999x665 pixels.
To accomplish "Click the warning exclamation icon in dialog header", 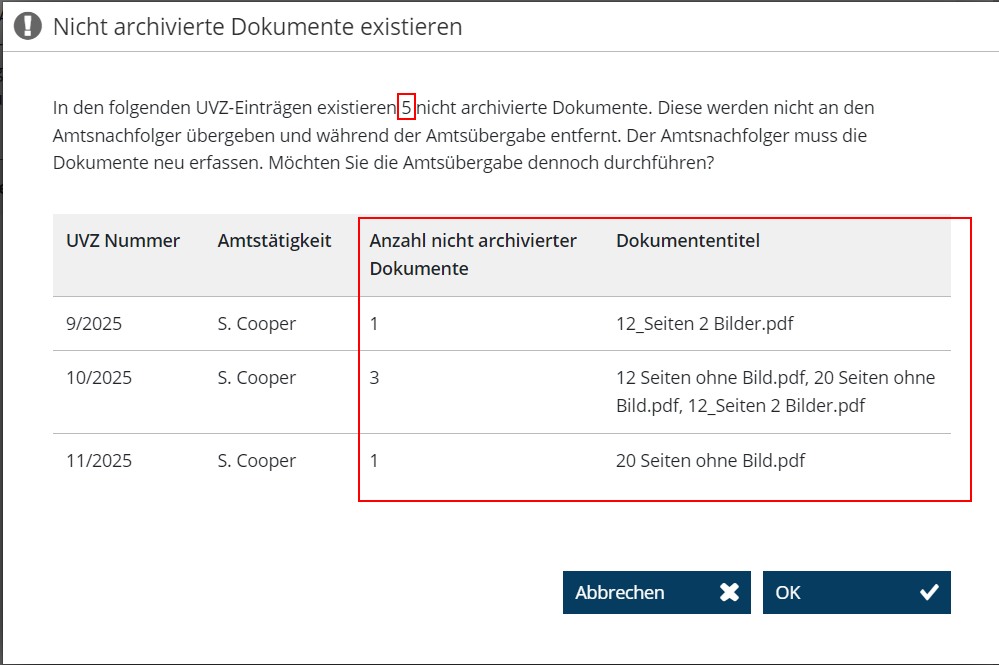I will 28,26.
